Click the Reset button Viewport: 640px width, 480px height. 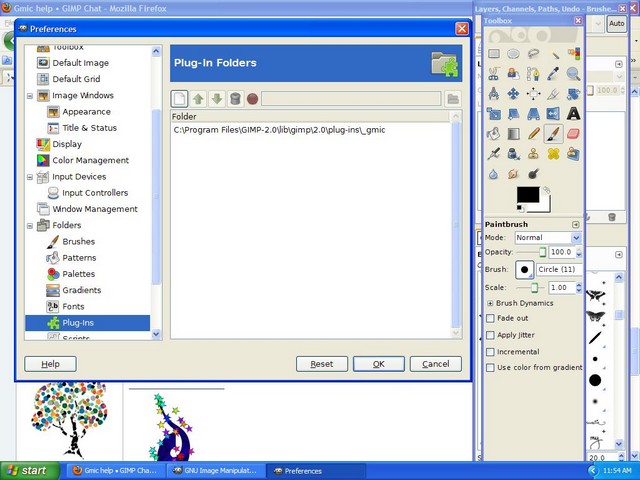tap(322, 364)
